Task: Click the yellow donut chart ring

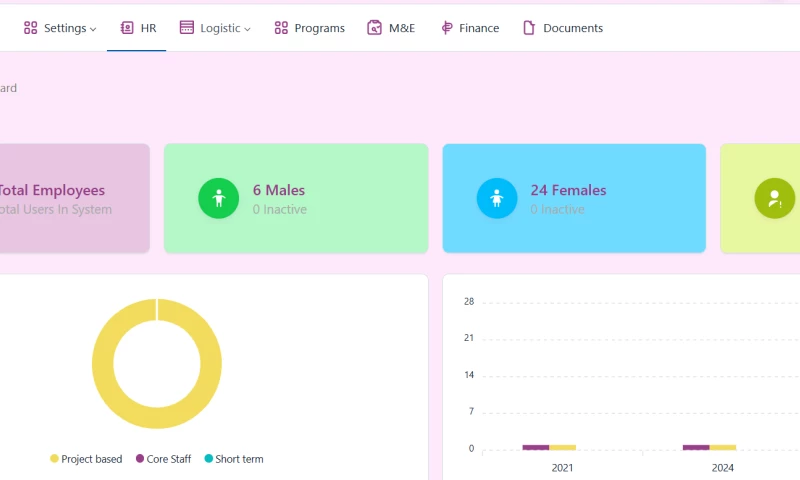Action: [102, 364]
